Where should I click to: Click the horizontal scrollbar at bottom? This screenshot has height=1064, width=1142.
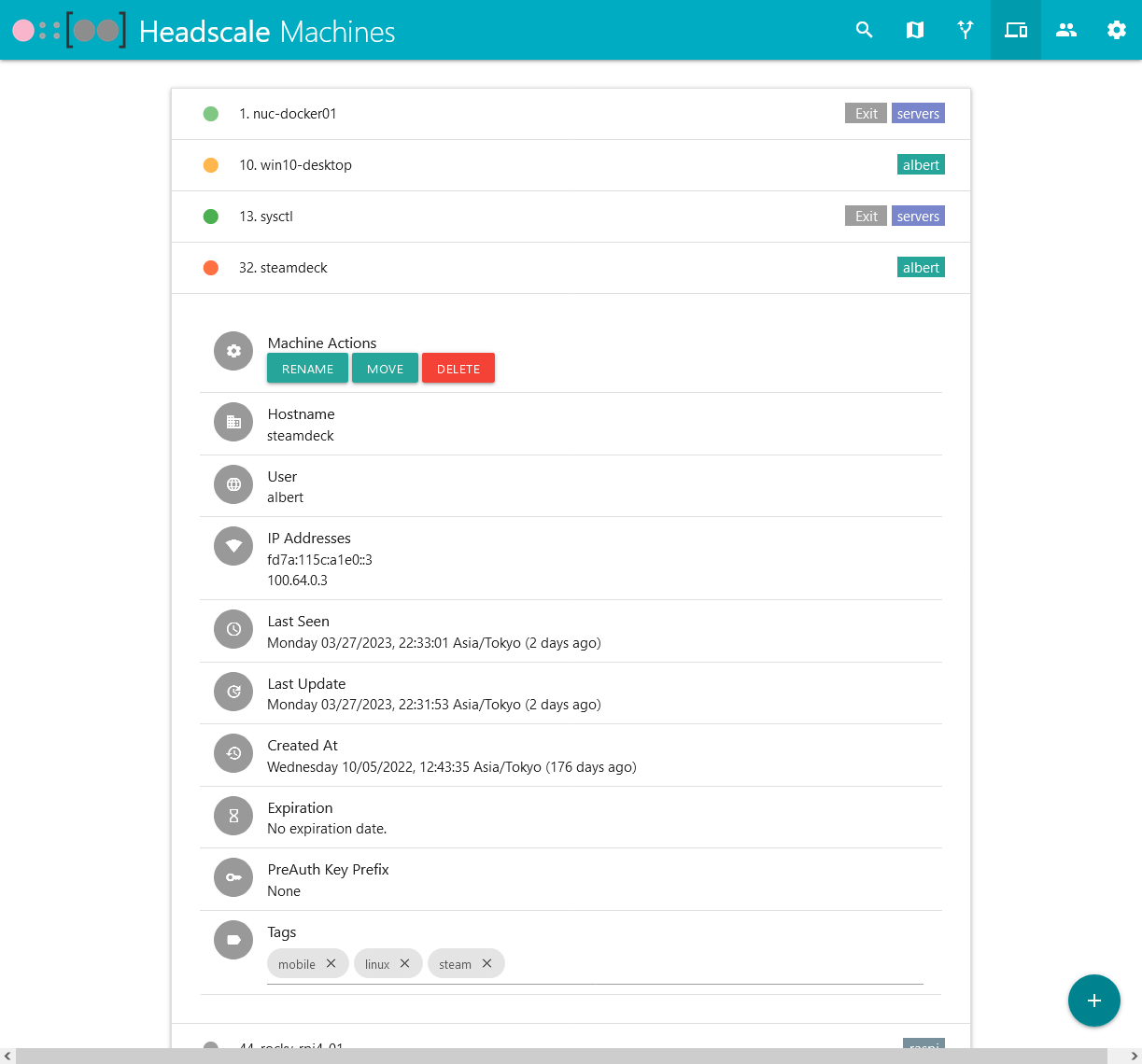click(x=561, y=1056)
